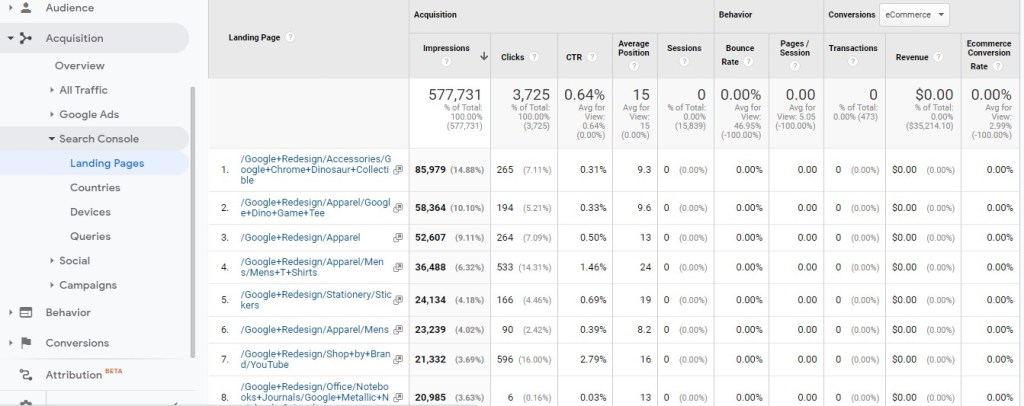Click the Acquisition branching-arrows icon
1024x406 pixels.
[x=25, y=39]
